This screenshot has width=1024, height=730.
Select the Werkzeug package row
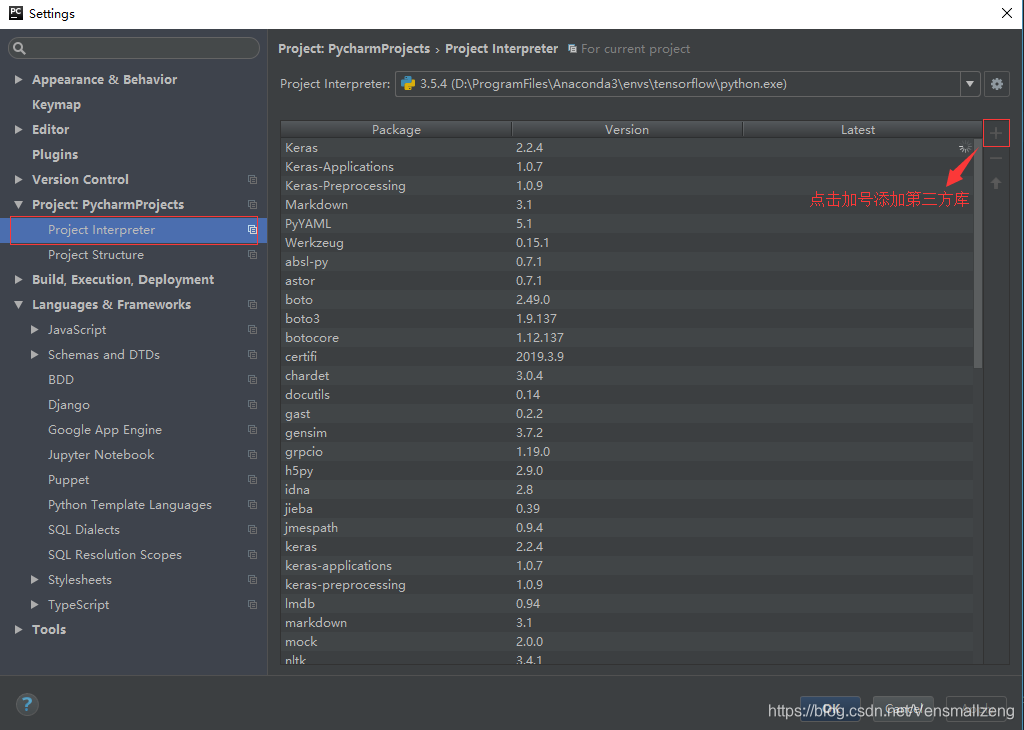point(627,243)
